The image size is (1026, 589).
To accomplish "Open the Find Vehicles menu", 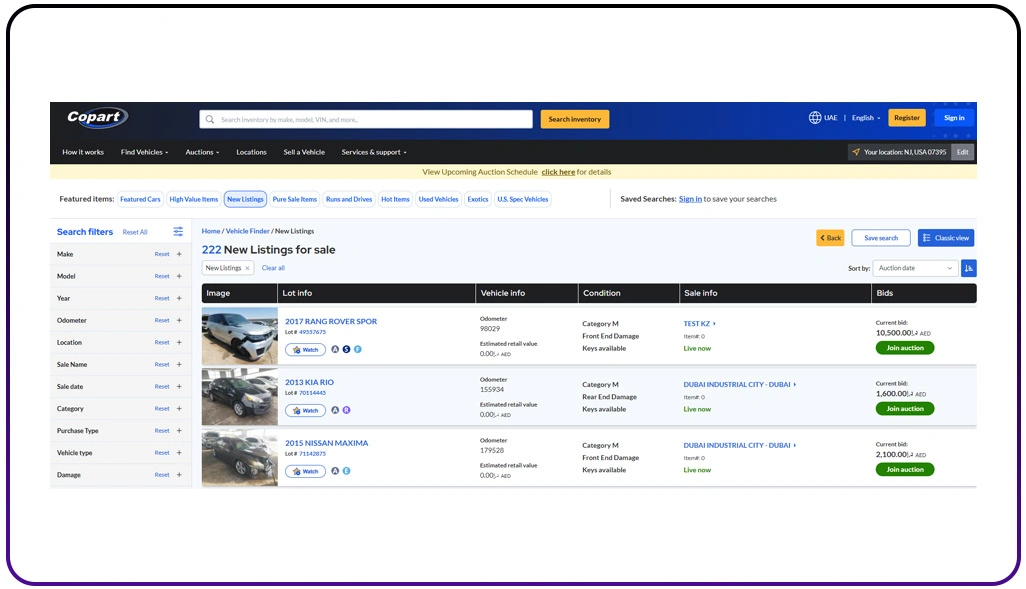I will pos(143,152).
